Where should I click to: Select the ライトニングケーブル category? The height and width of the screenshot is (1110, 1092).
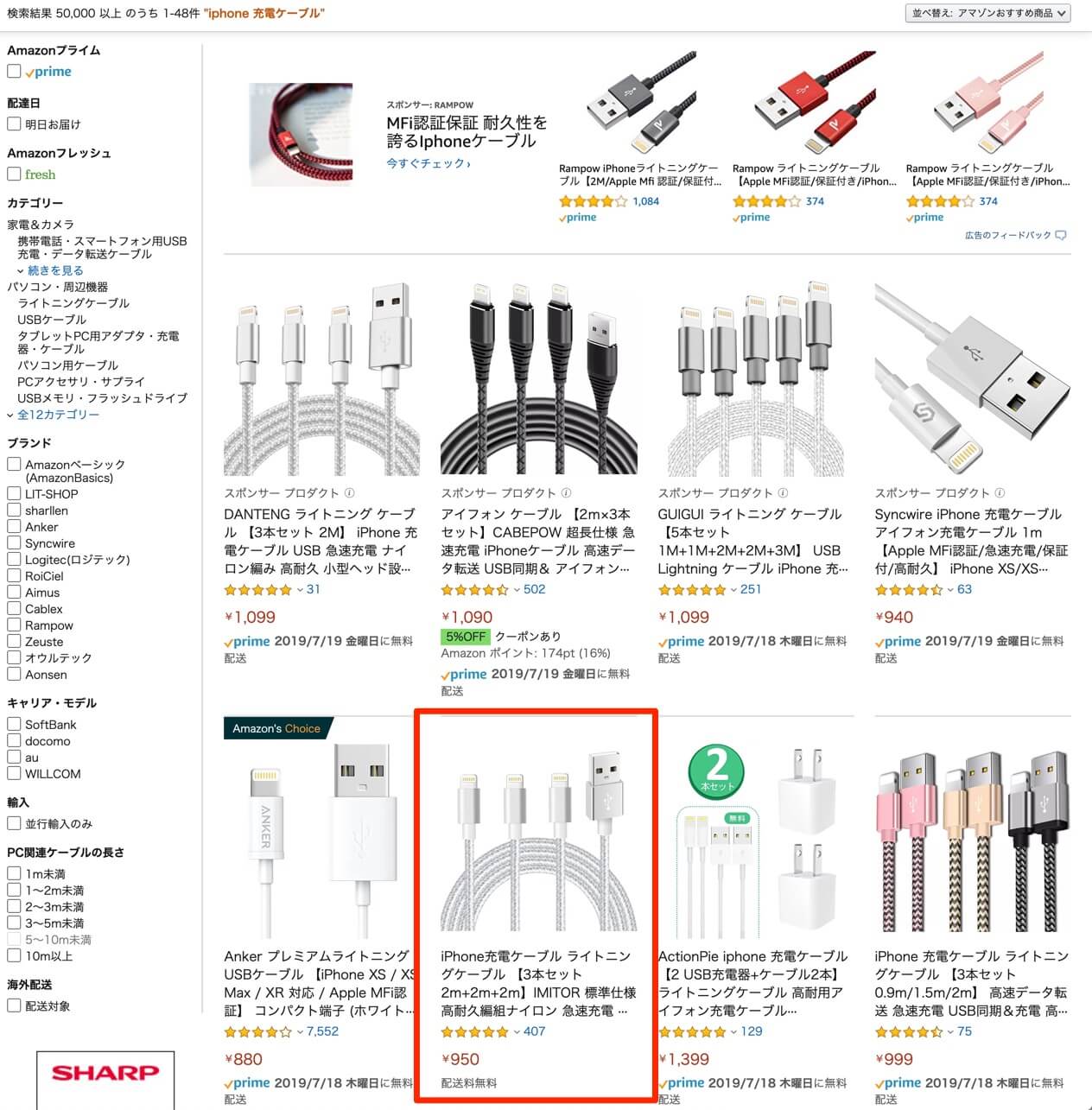coord(73,303)
